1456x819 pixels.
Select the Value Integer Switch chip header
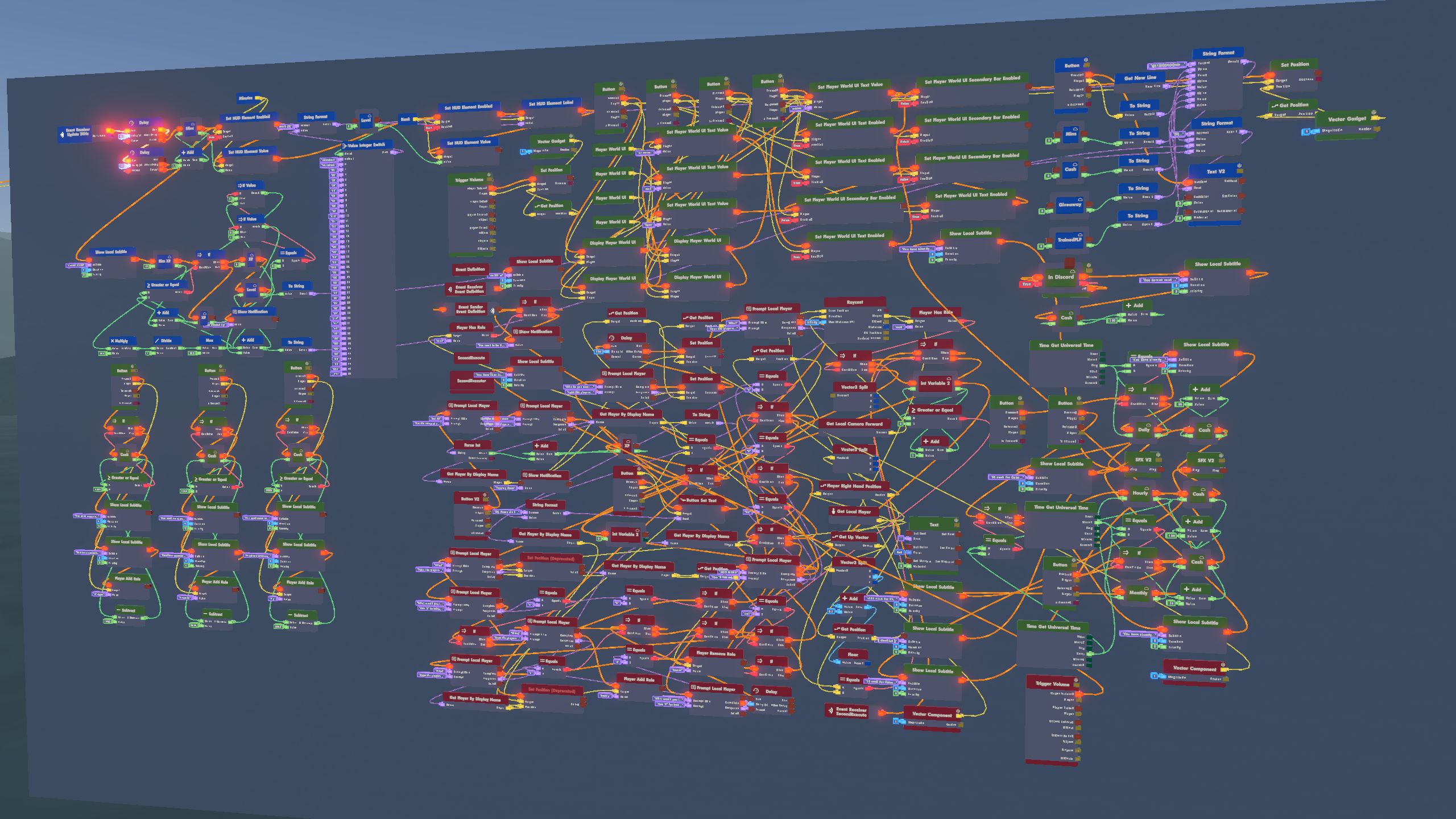click(366, 145)
